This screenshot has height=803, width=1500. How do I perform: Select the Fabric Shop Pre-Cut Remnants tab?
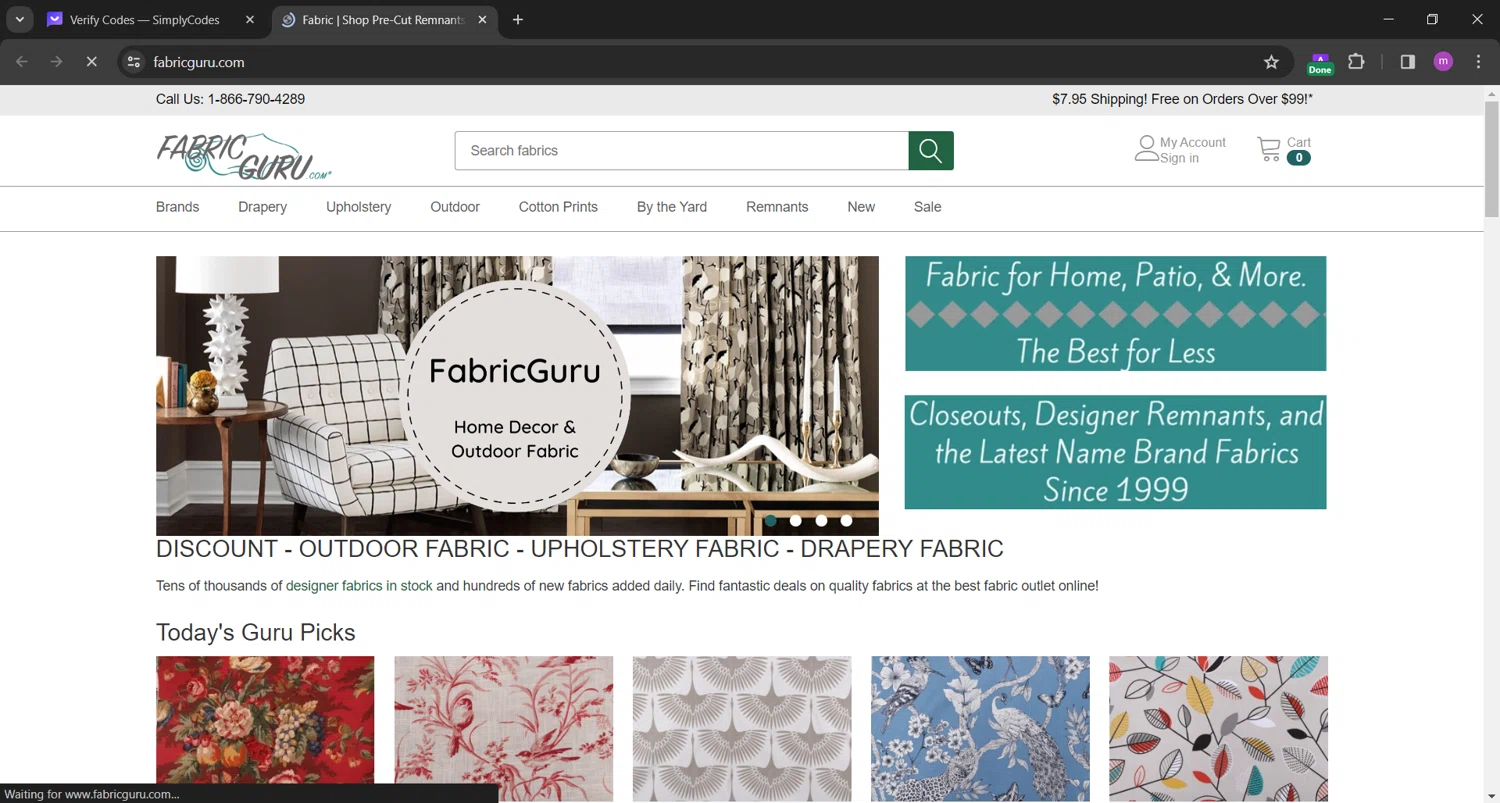tap(384, 20)
